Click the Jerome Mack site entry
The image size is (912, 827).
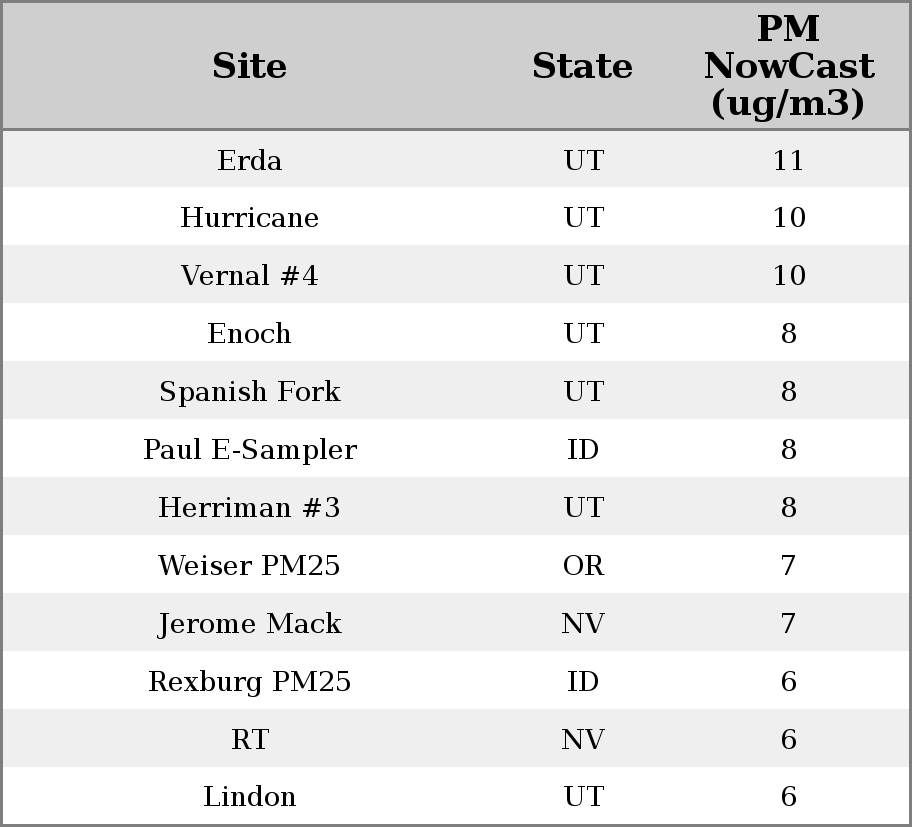click(250, 624)
